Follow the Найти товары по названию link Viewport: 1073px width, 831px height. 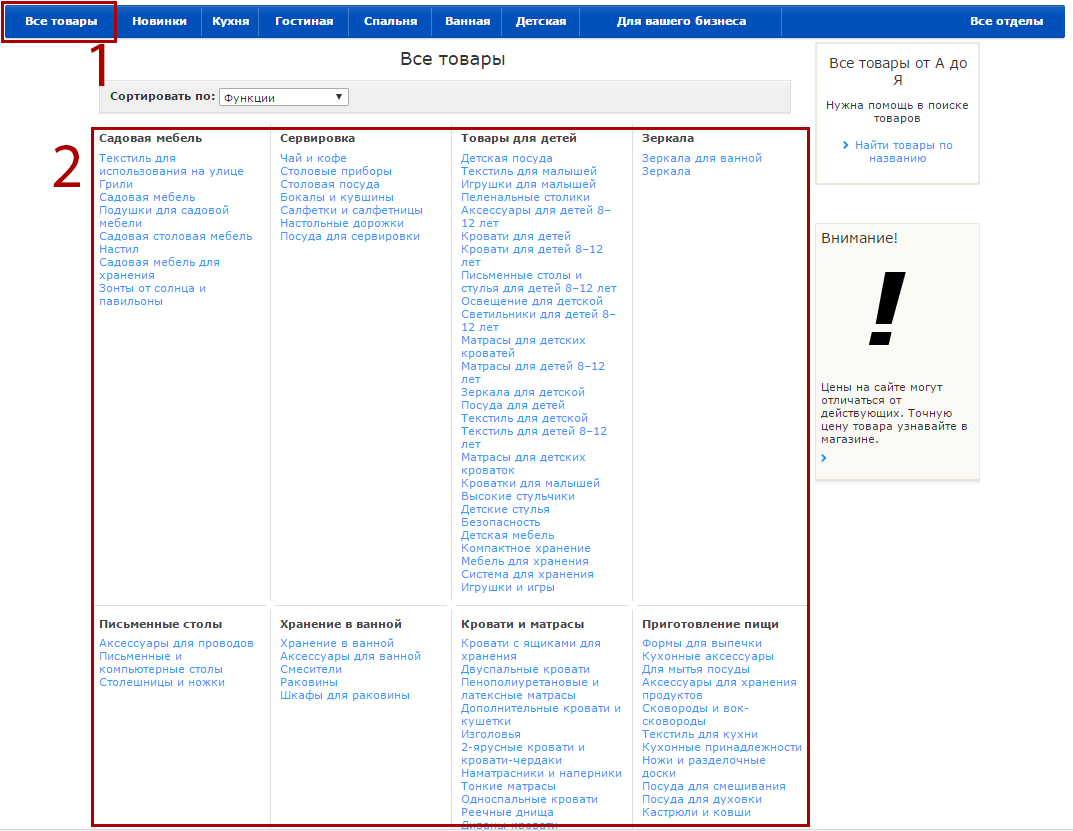point(903,151)
